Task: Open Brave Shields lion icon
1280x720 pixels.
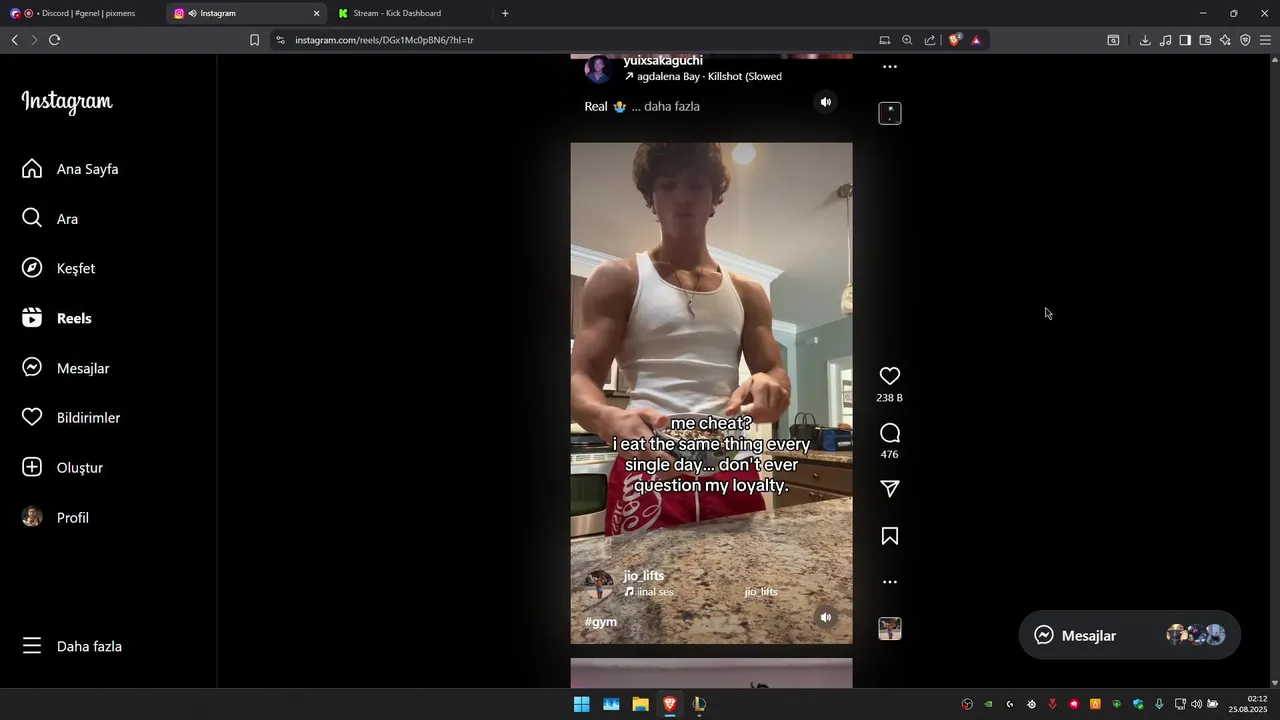Action: pos(954,40)
